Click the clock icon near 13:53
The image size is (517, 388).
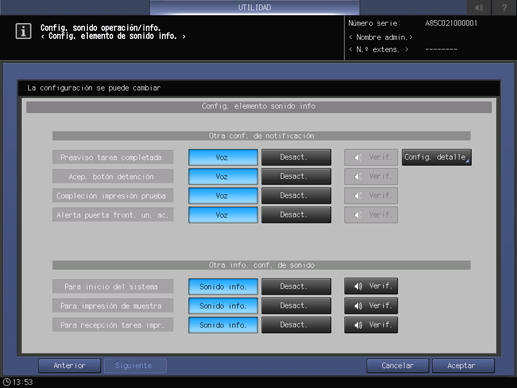pyautogui.click(x=7, y=382)
